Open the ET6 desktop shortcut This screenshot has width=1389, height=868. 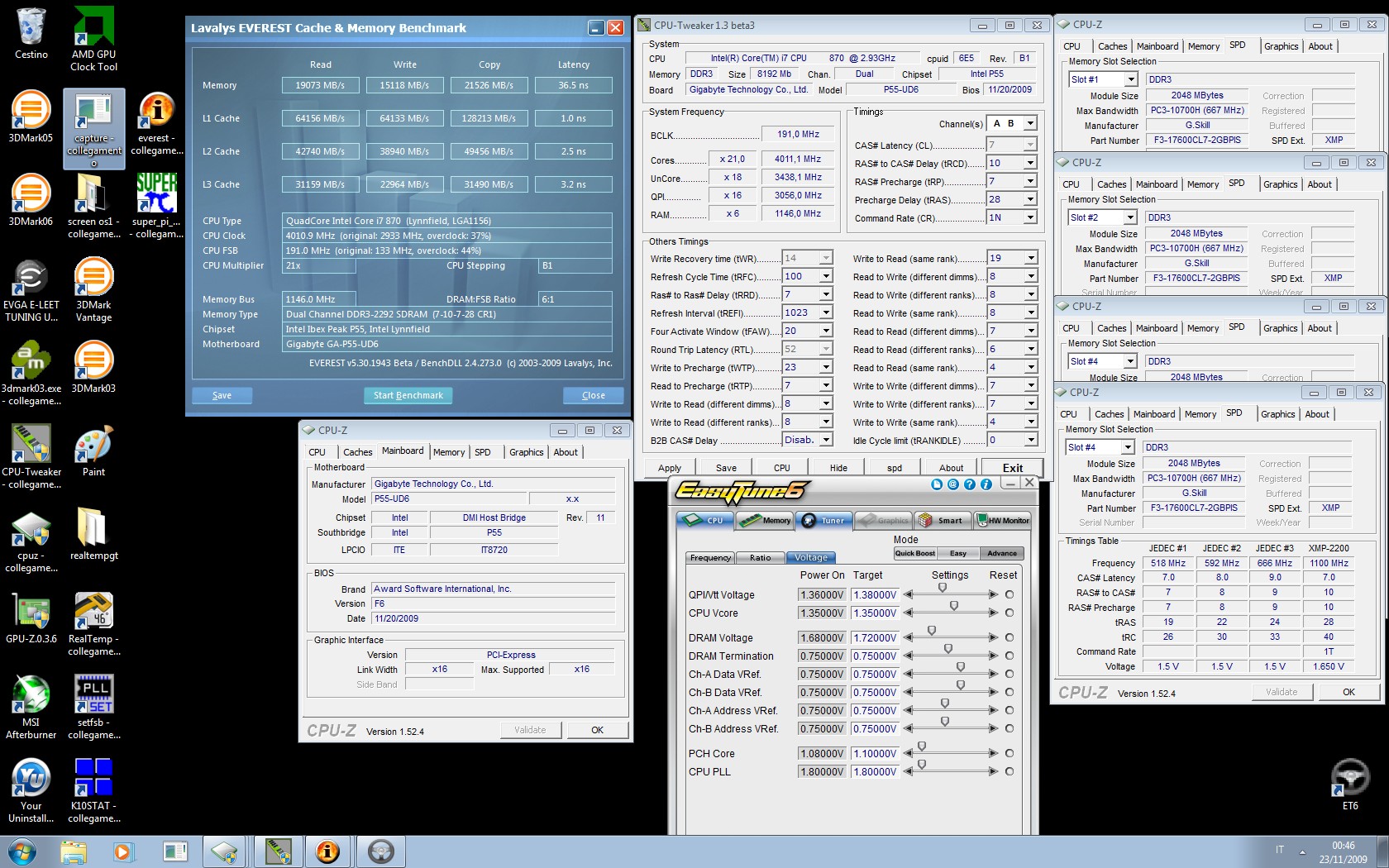(x=1349, y=785)
